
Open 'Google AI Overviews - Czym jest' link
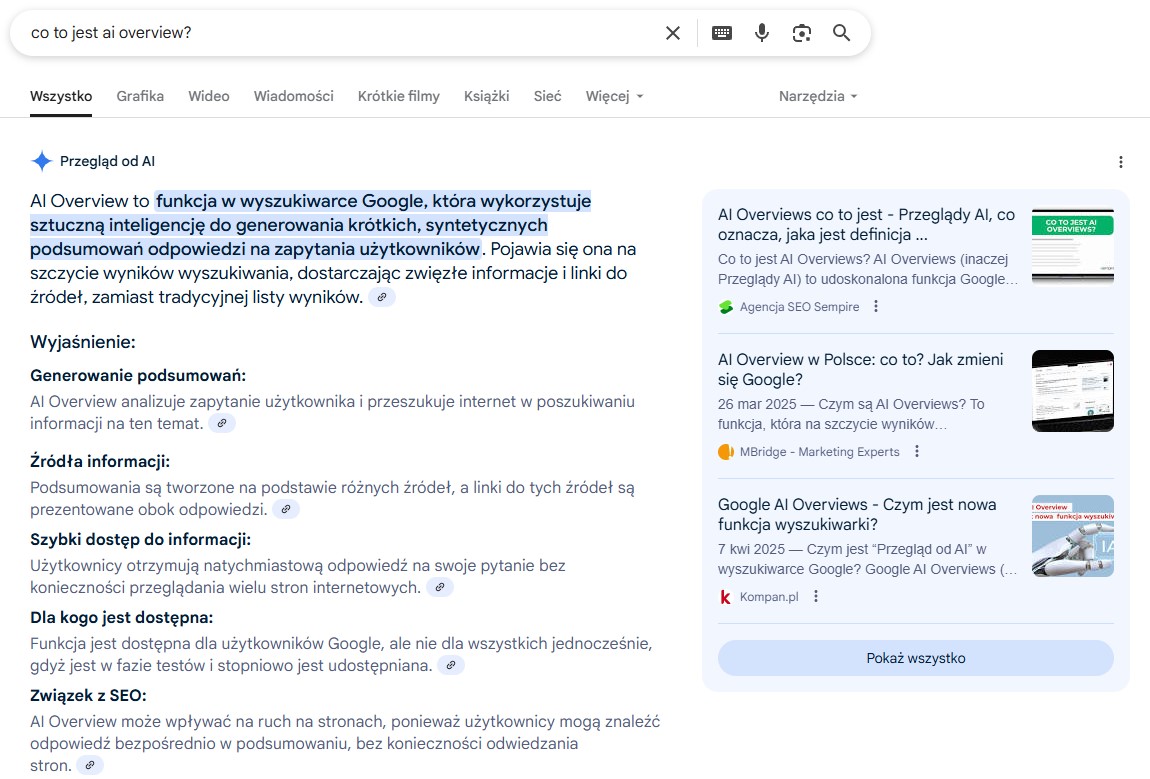(857, 515)
